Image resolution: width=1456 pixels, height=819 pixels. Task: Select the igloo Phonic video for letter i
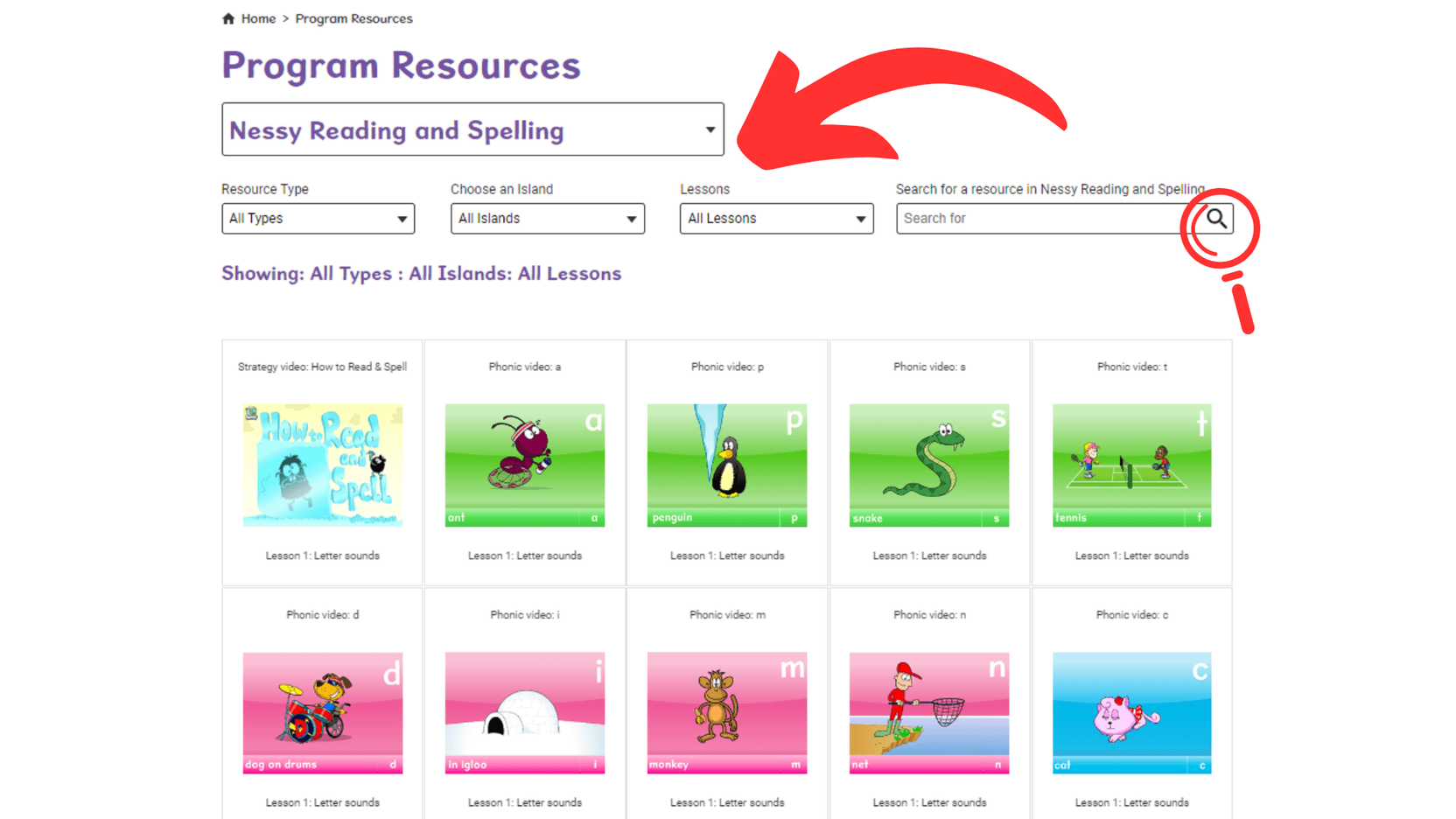(x=524, y=712)
